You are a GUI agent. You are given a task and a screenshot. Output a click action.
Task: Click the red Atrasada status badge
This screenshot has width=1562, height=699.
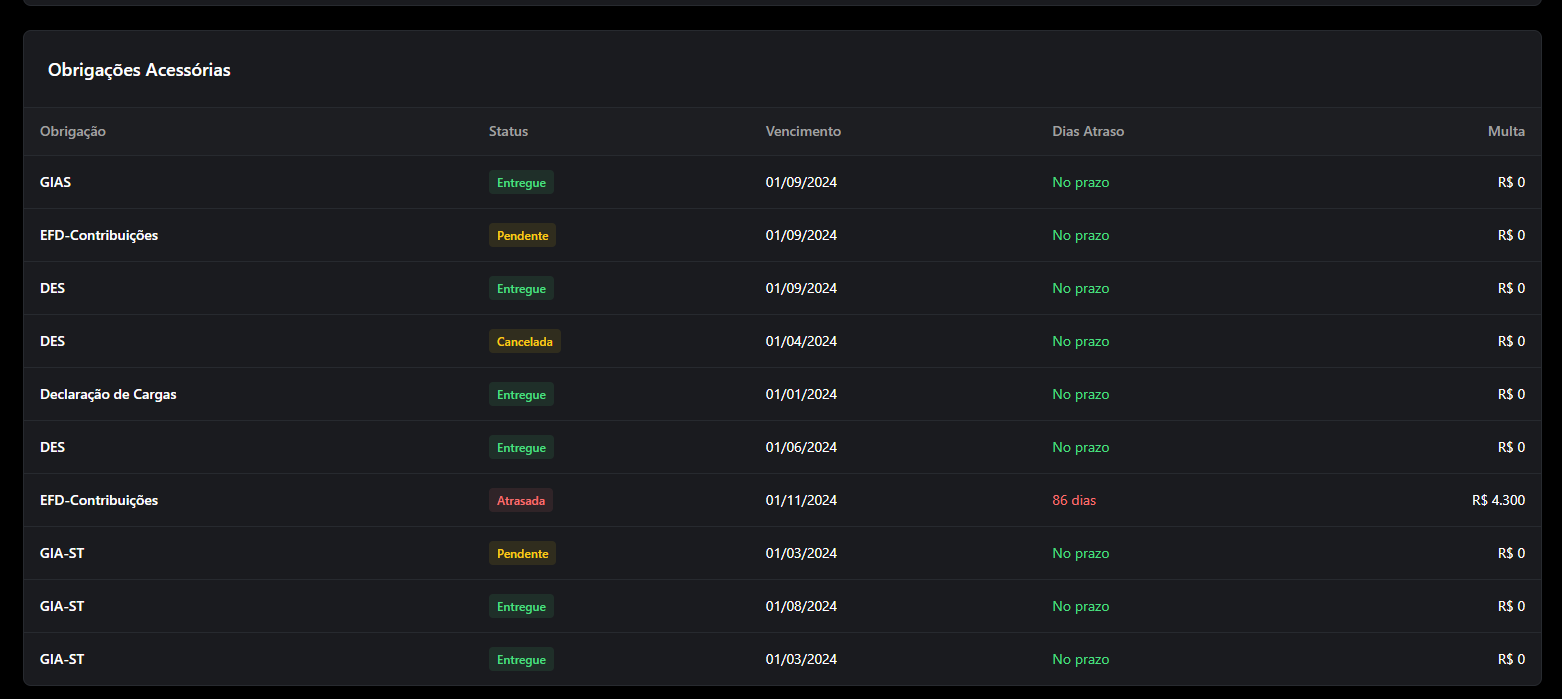click(521, 500)
